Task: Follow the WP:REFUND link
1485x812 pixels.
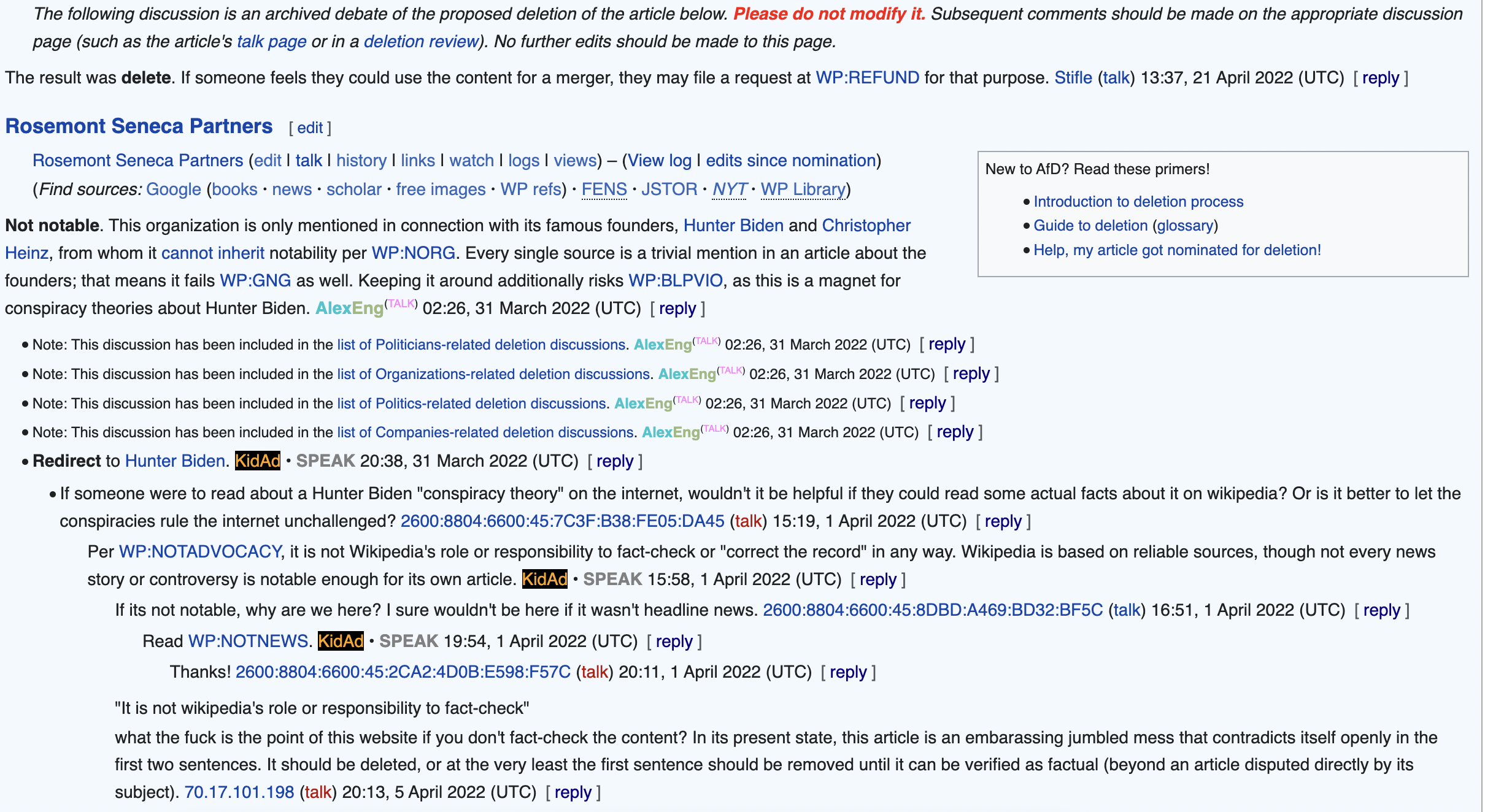Action: coord(867,78)
